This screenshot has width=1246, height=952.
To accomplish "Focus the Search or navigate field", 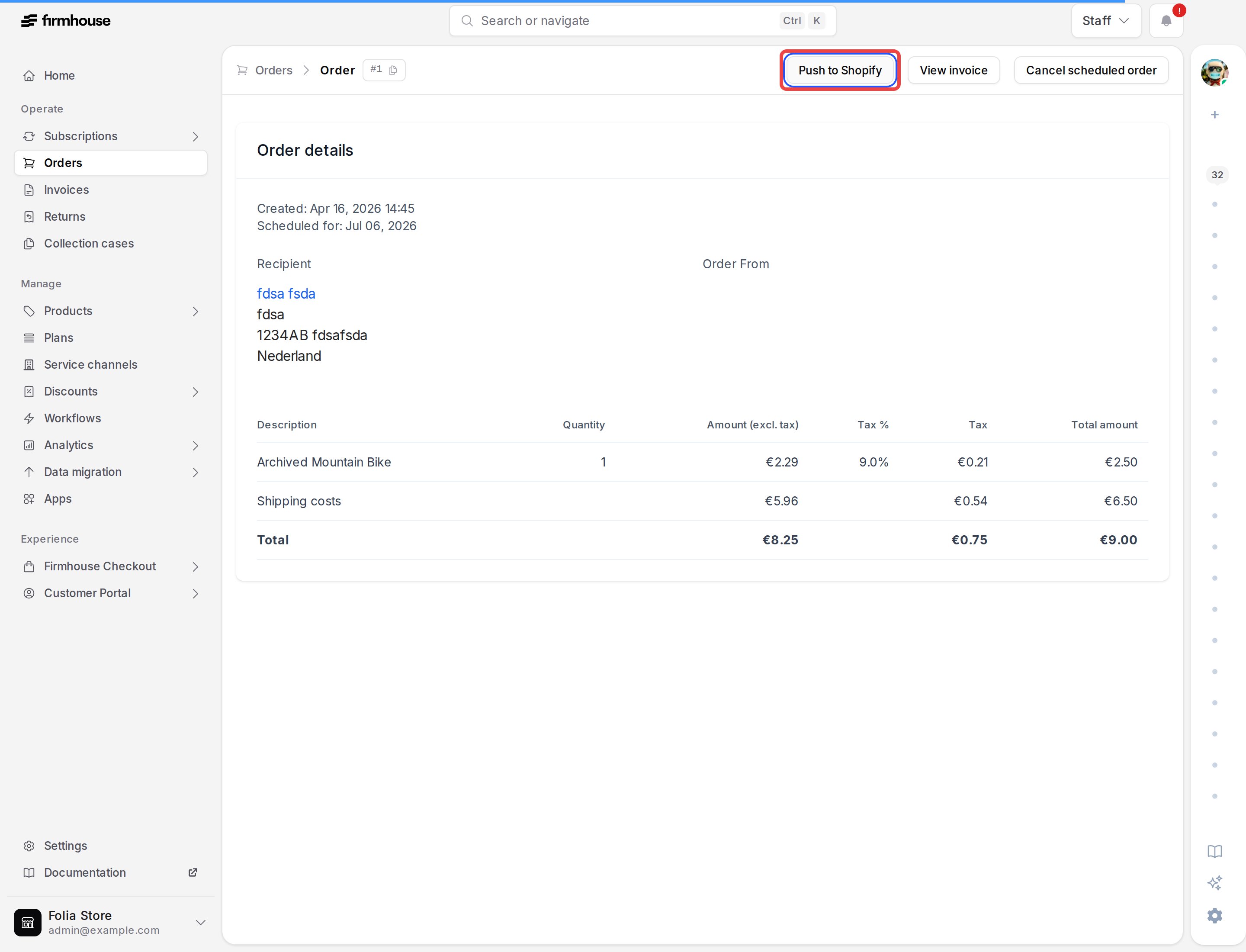I will 642,21.
